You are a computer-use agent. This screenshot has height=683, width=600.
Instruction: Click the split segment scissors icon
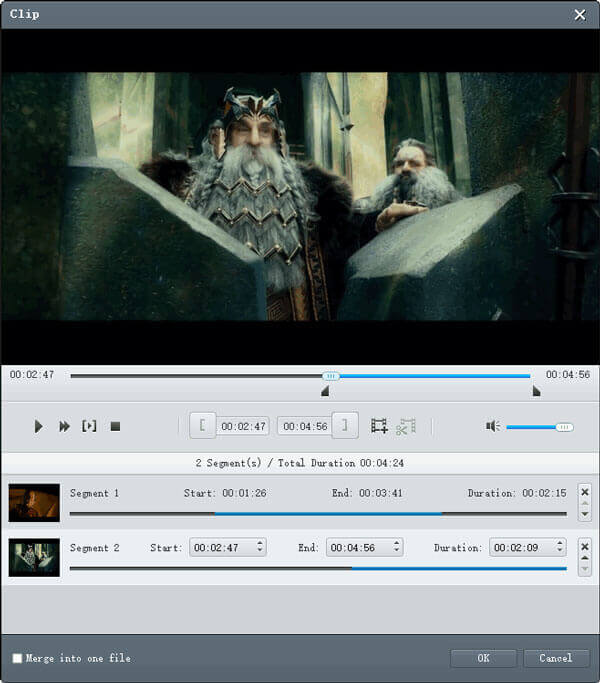[x=406, y=426]
